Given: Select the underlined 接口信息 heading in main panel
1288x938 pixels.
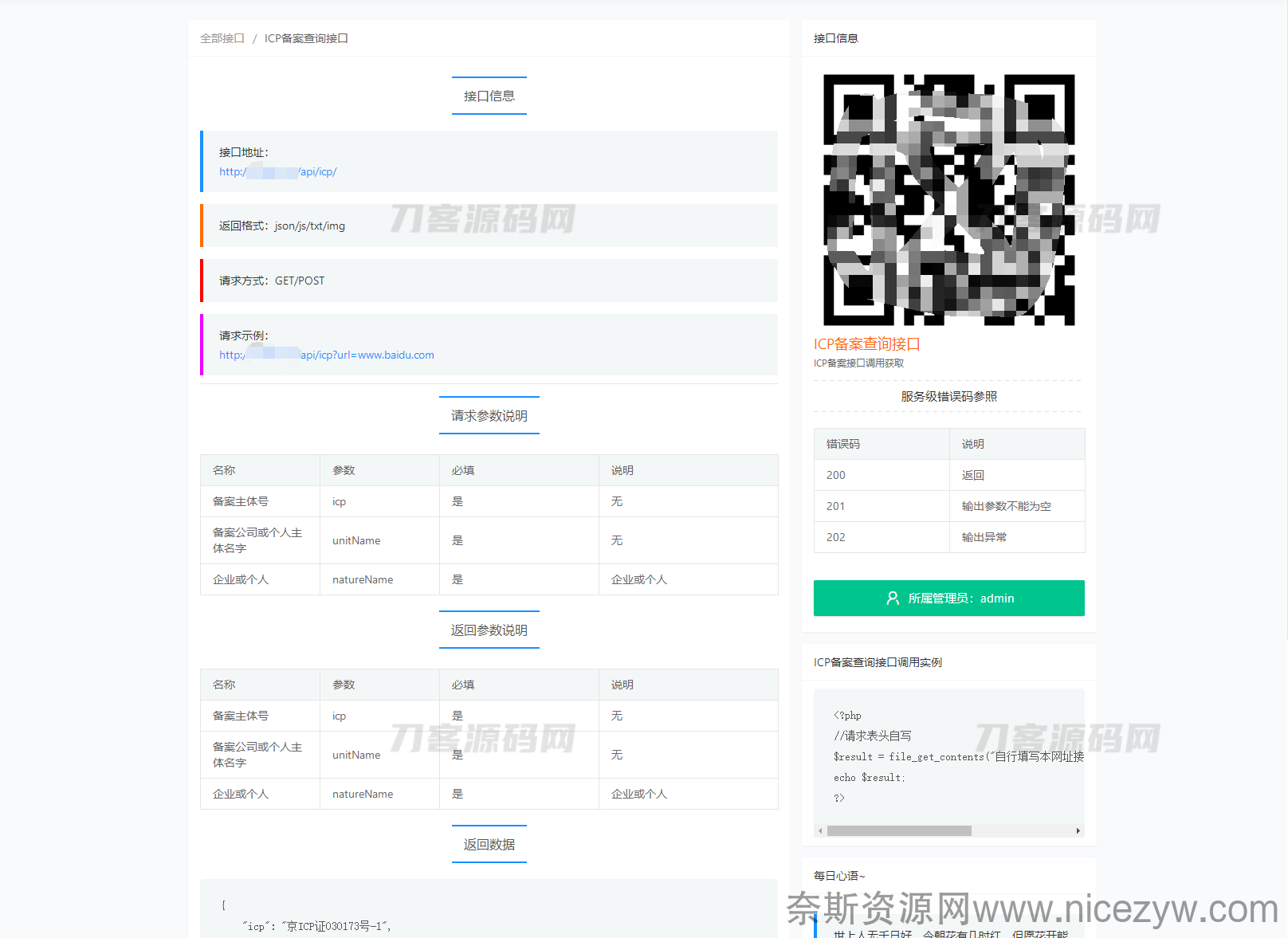Looking at the screenshot, I should (x=489, y=96).
